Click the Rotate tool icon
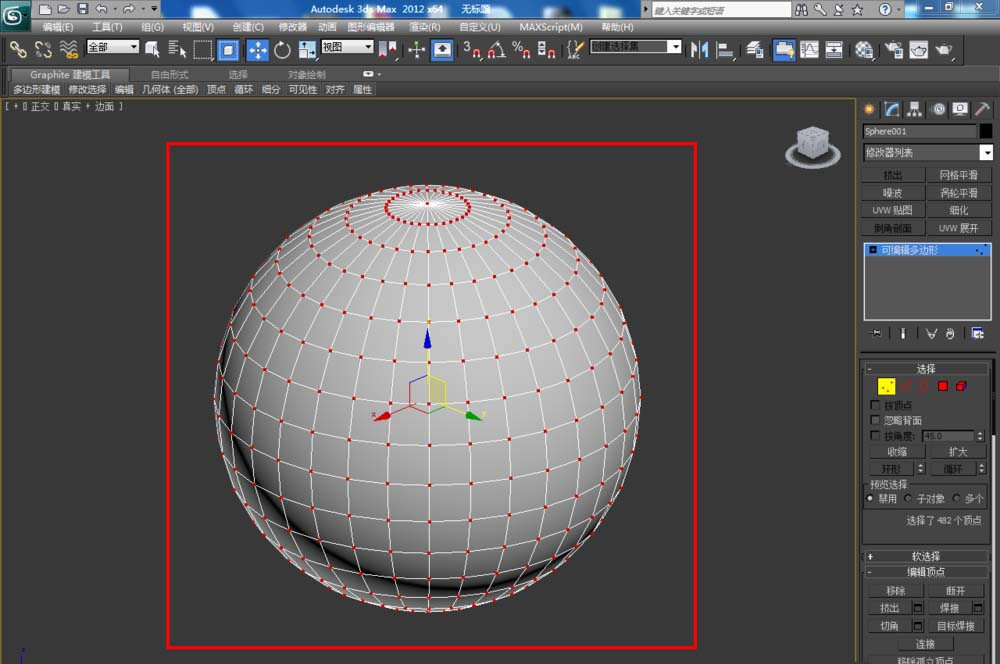Image resolution: width=1000 pixels, height=664 pixels. click(x=282, y=49)
